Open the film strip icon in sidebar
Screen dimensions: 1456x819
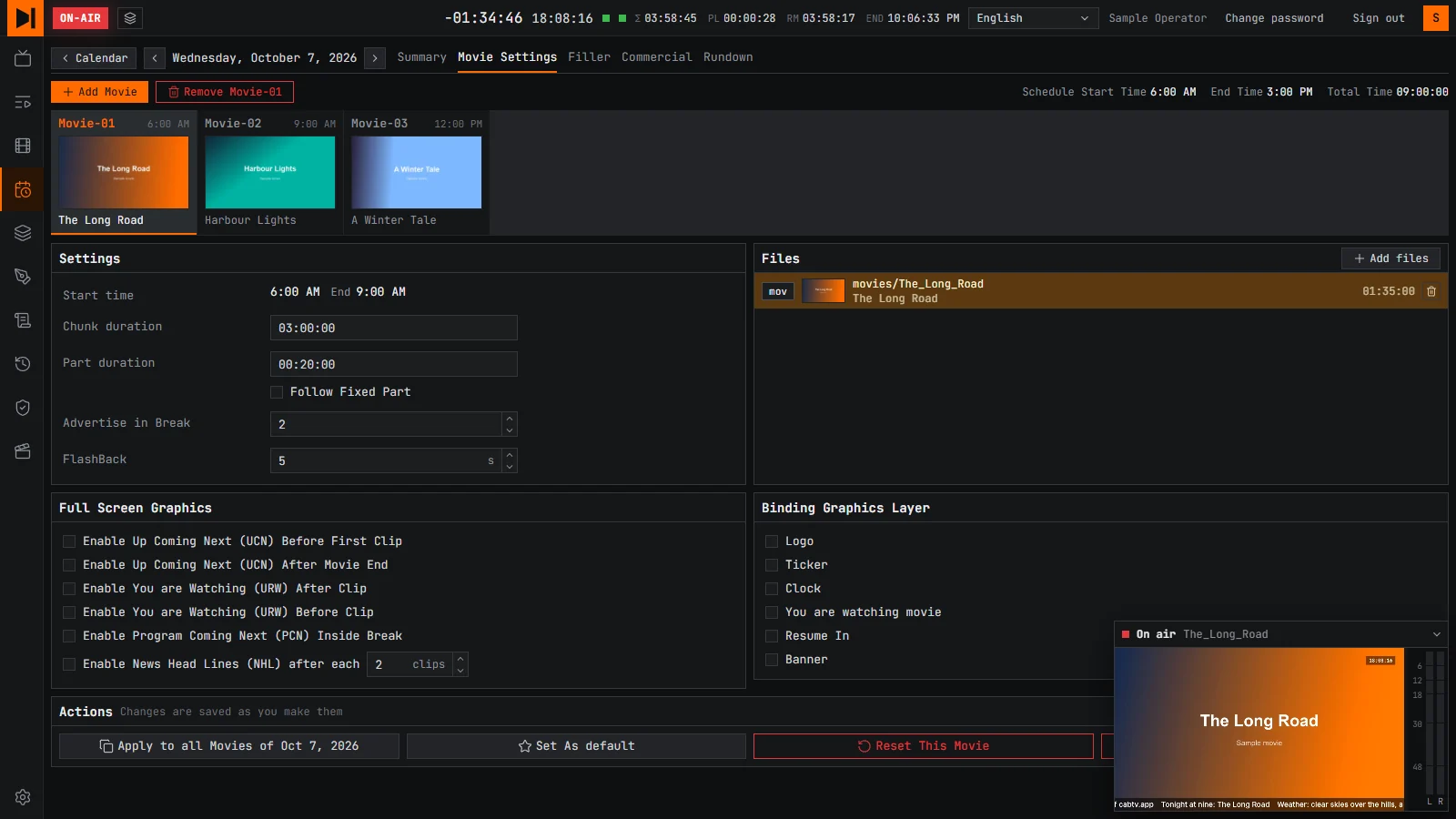pyautogui.click(x=23, y=146)
